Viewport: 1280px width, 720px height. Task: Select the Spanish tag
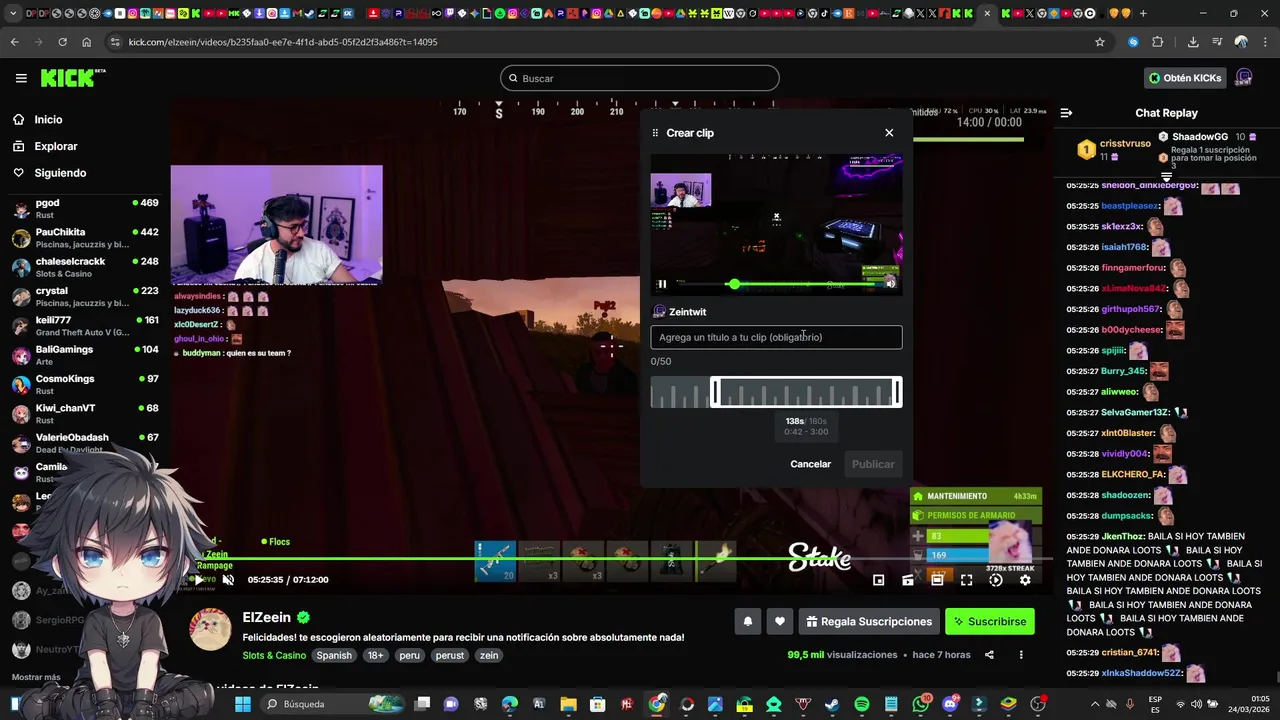click(334, 655)
